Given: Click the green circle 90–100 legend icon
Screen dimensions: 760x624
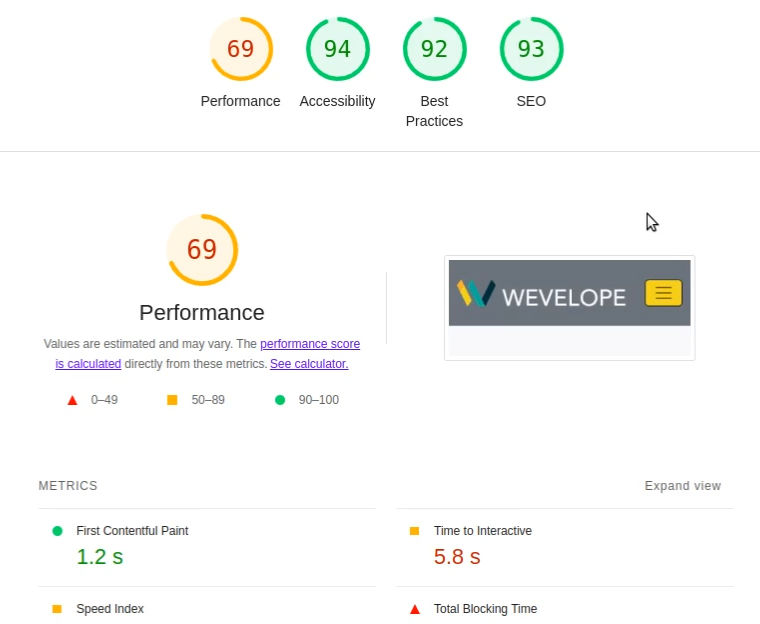Looking at the screenshot, I should 280,400.
